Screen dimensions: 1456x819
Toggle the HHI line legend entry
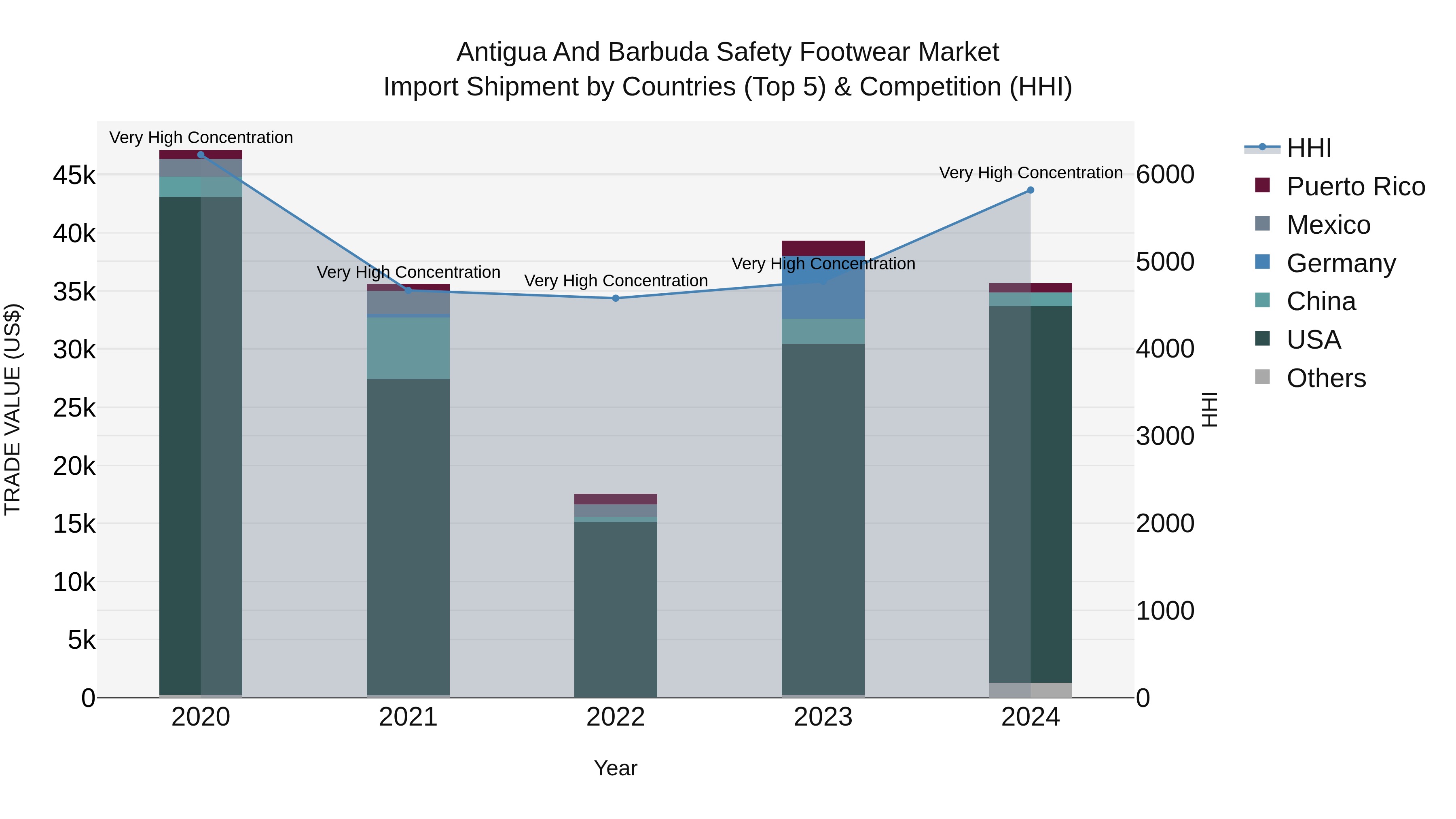pos(1288,148)
